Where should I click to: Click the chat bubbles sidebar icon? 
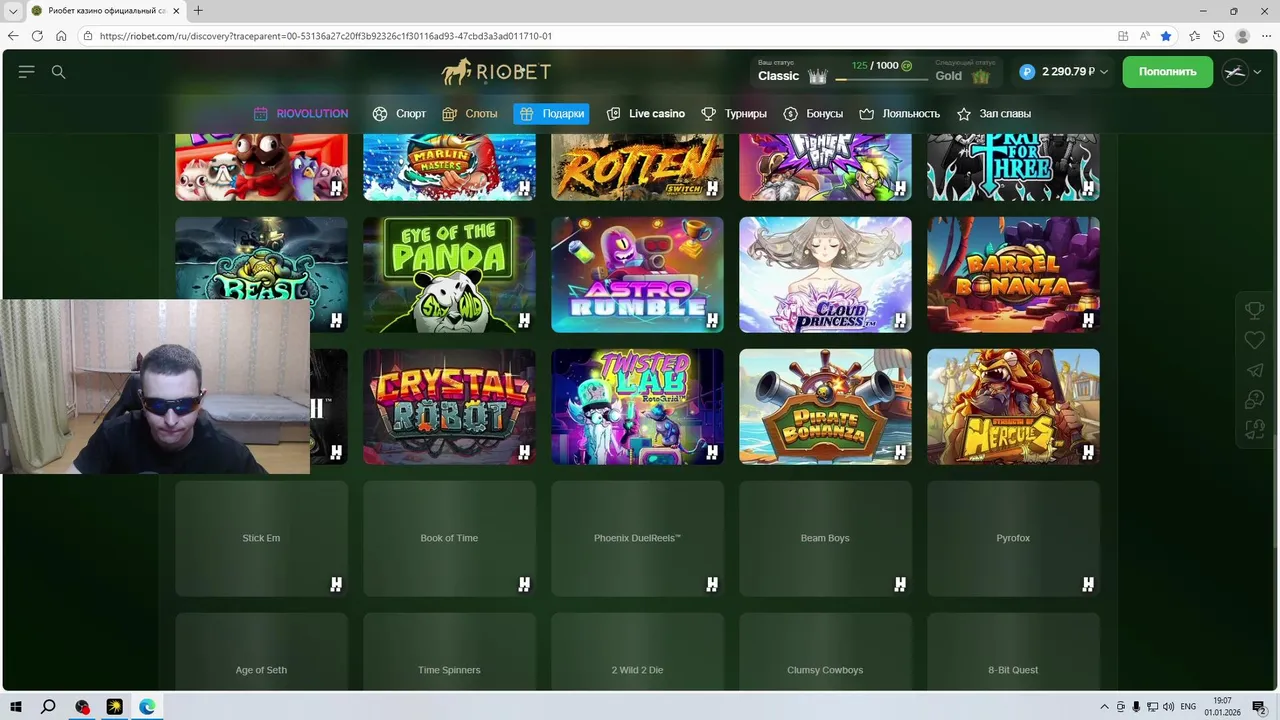1254,400
